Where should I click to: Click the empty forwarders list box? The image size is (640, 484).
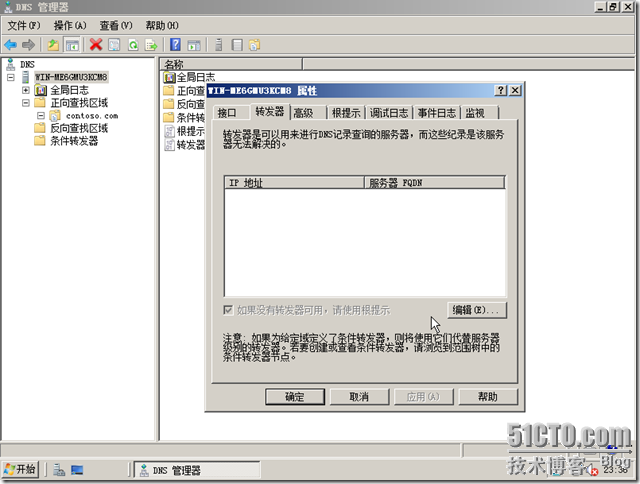click(x=365, y=242)
